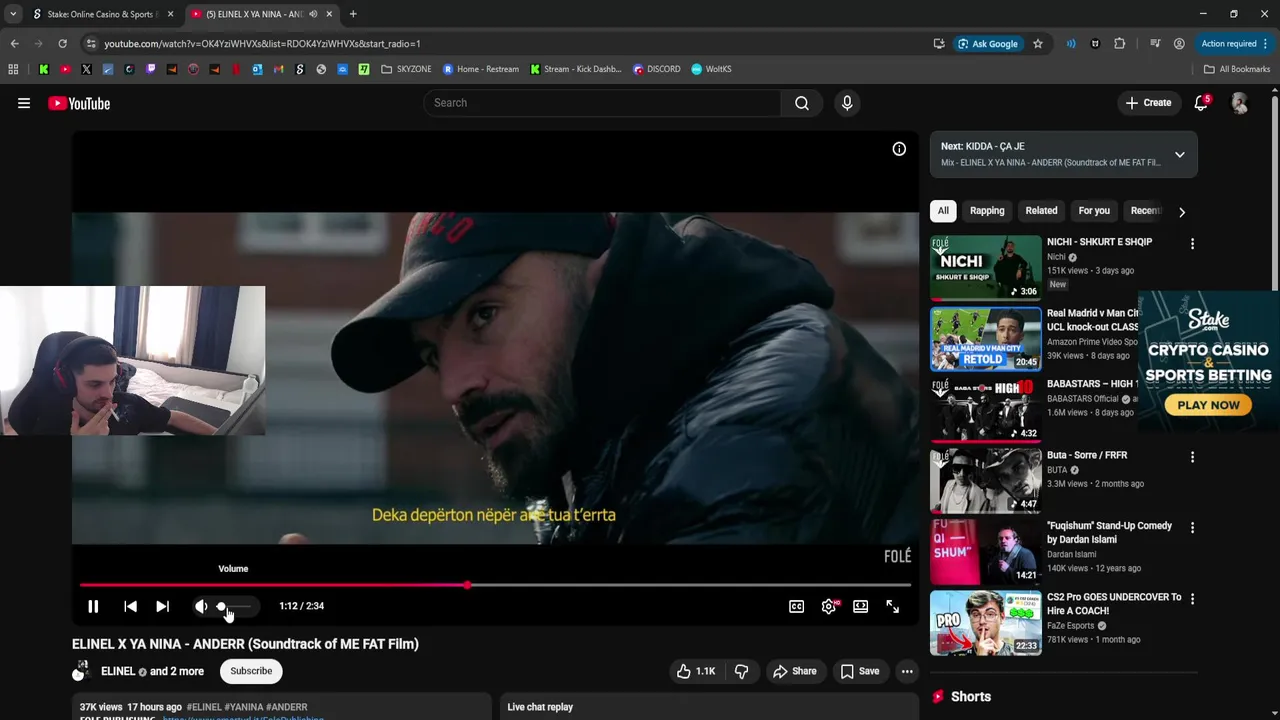Open the All Bookmarks folder

1237,69
